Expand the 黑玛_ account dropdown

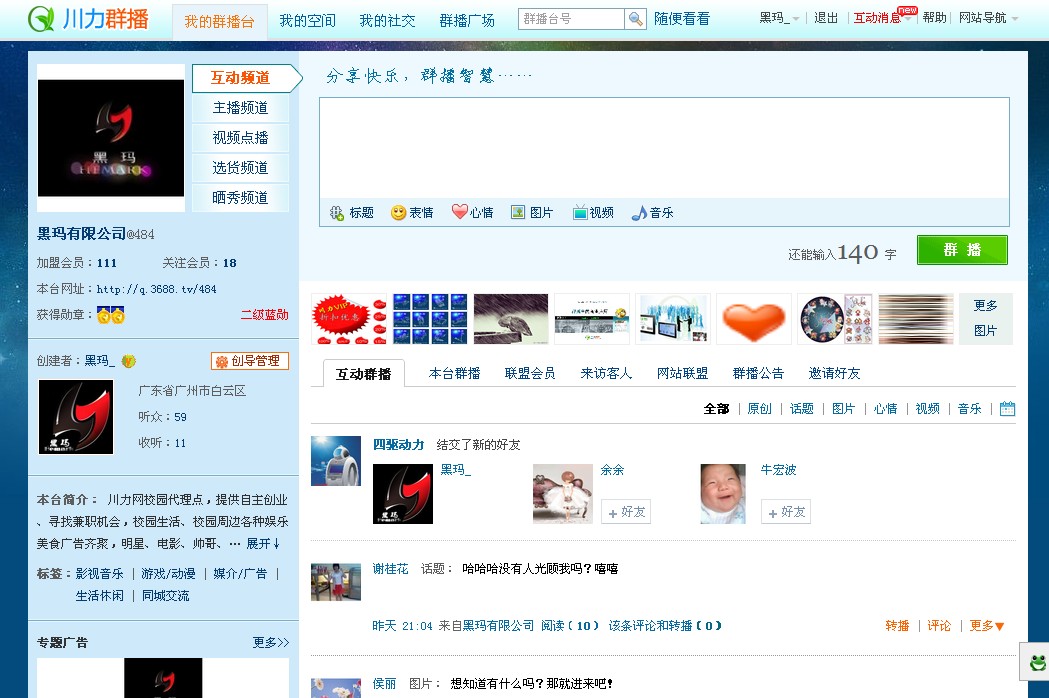click(779, 18)
